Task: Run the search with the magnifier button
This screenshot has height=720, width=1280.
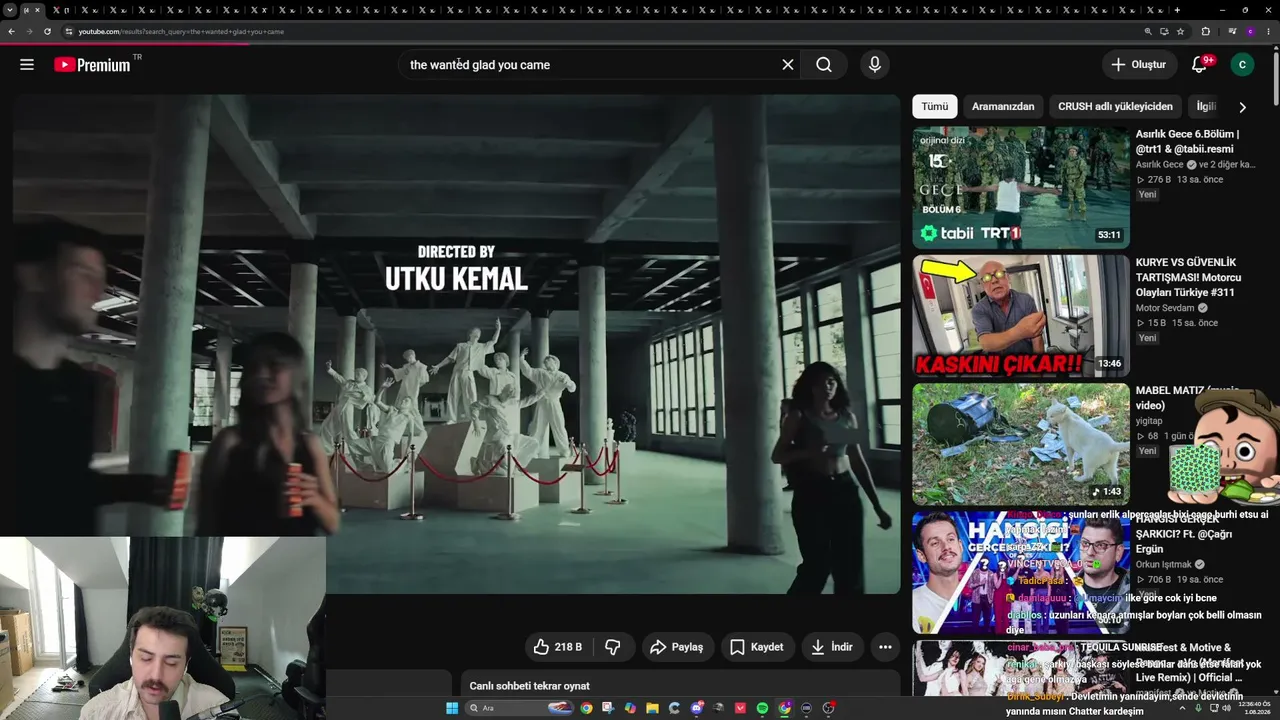Action: (x=824, y=65)
